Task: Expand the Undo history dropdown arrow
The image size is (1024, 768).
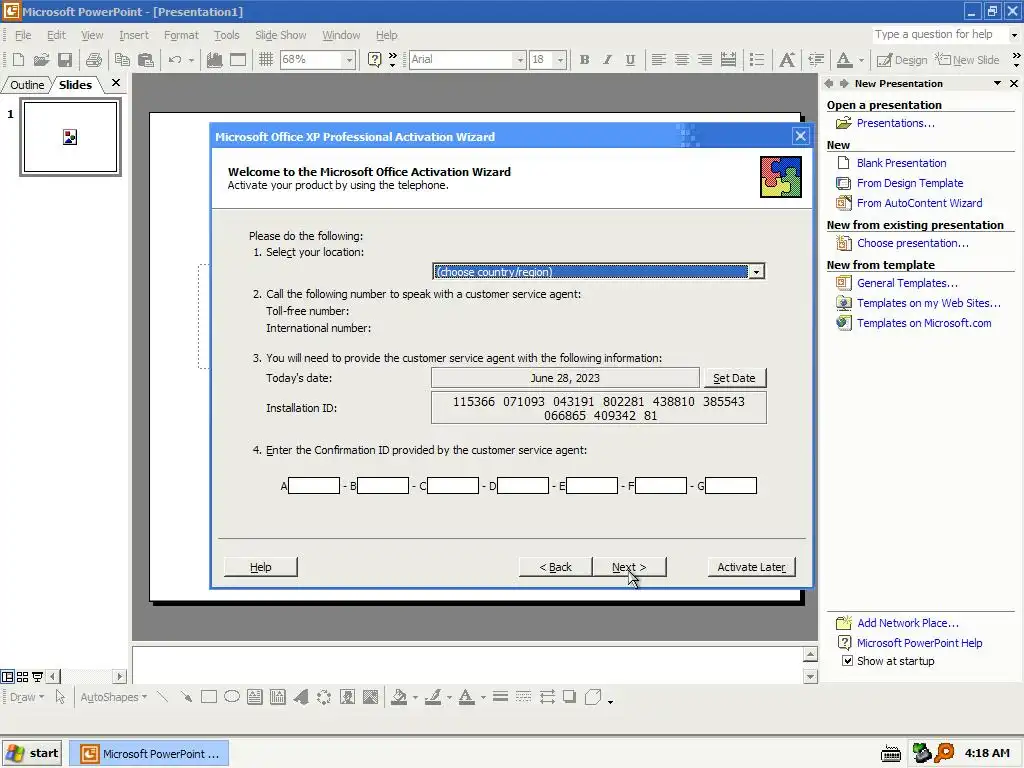Action: click(191, 60)
